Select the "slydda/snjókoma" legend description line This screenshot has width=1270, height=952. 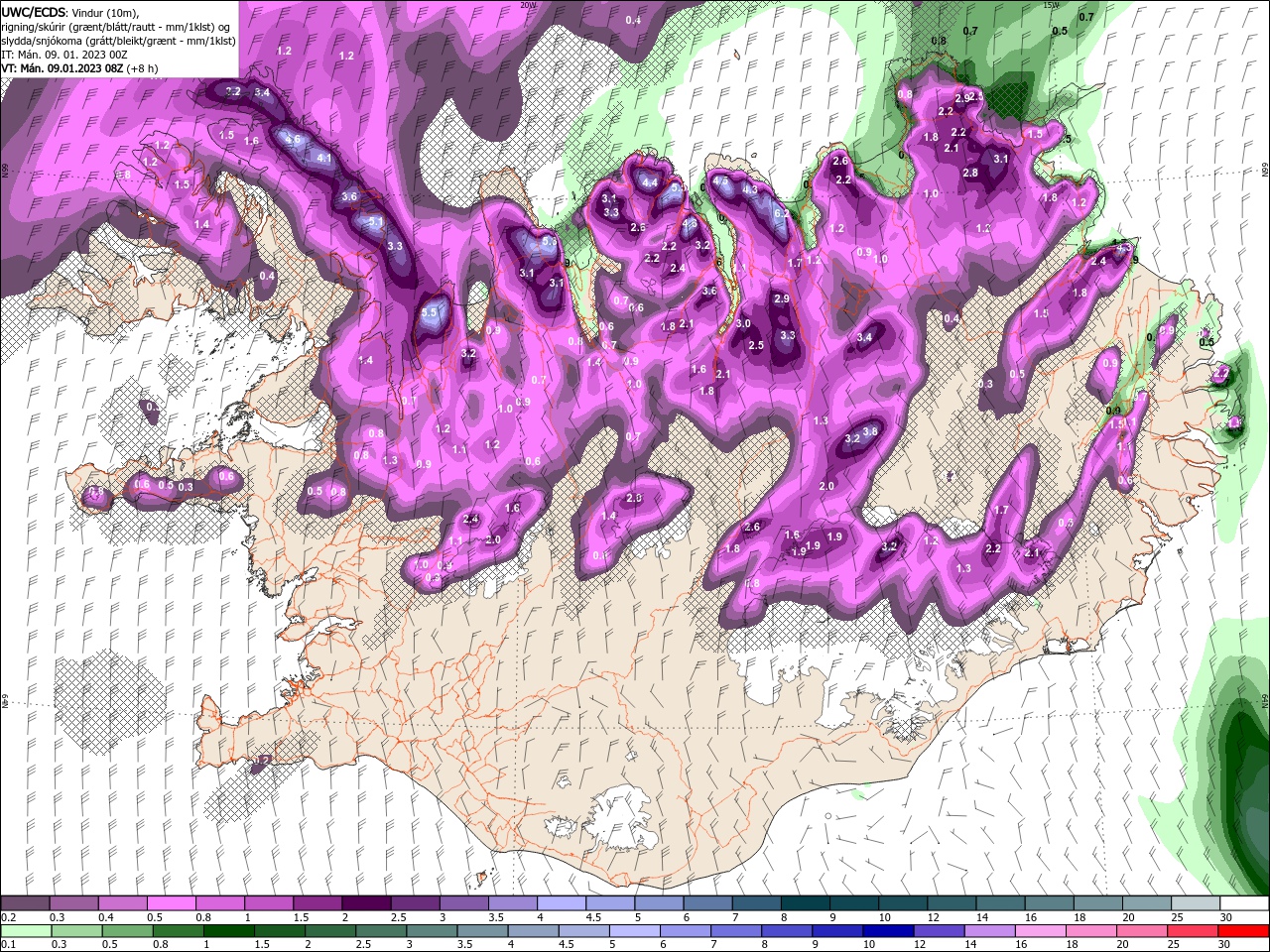coord(116,41)
